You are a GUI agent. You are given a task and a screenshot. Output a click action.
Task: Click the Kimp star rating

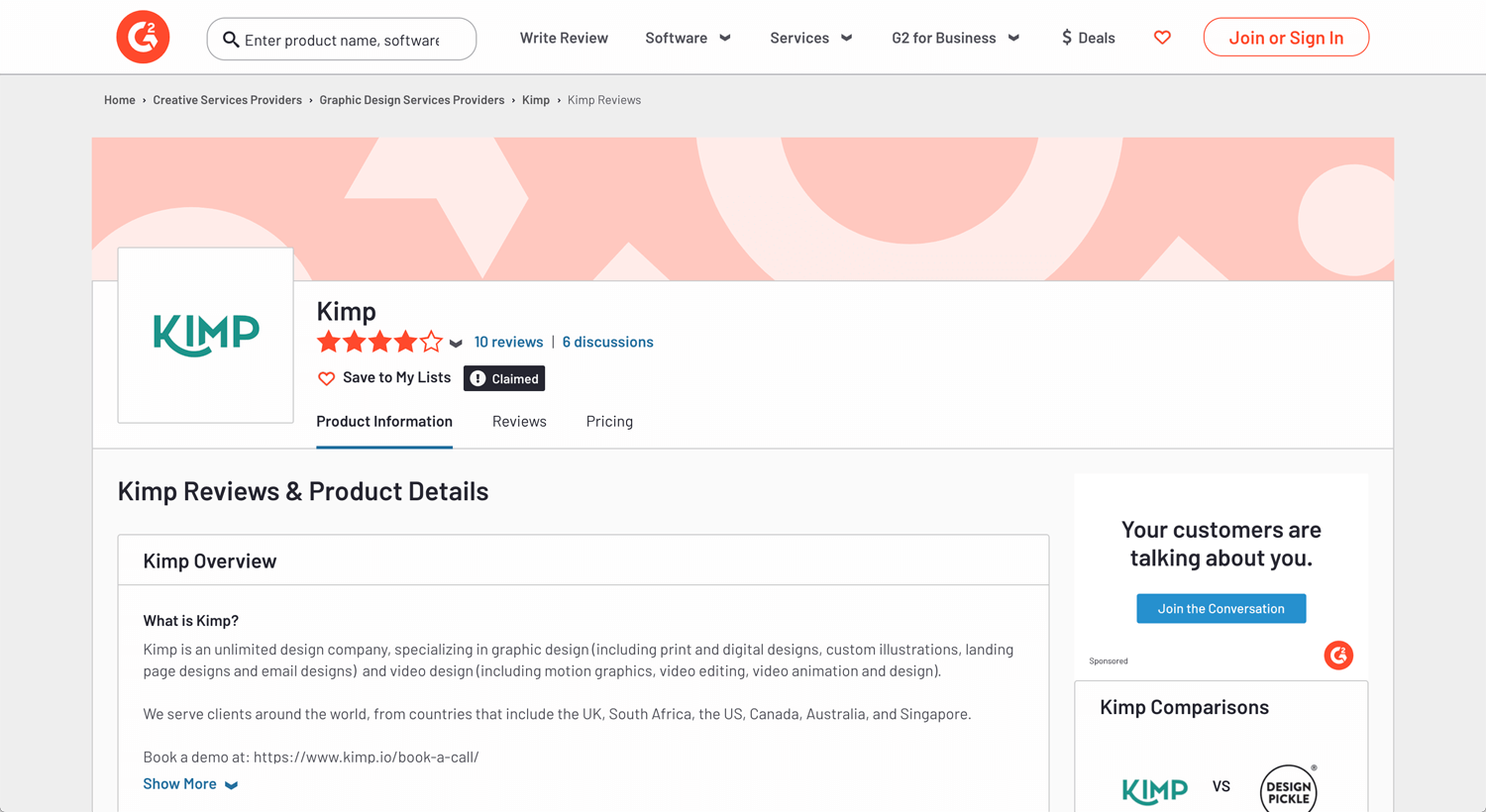379,343
